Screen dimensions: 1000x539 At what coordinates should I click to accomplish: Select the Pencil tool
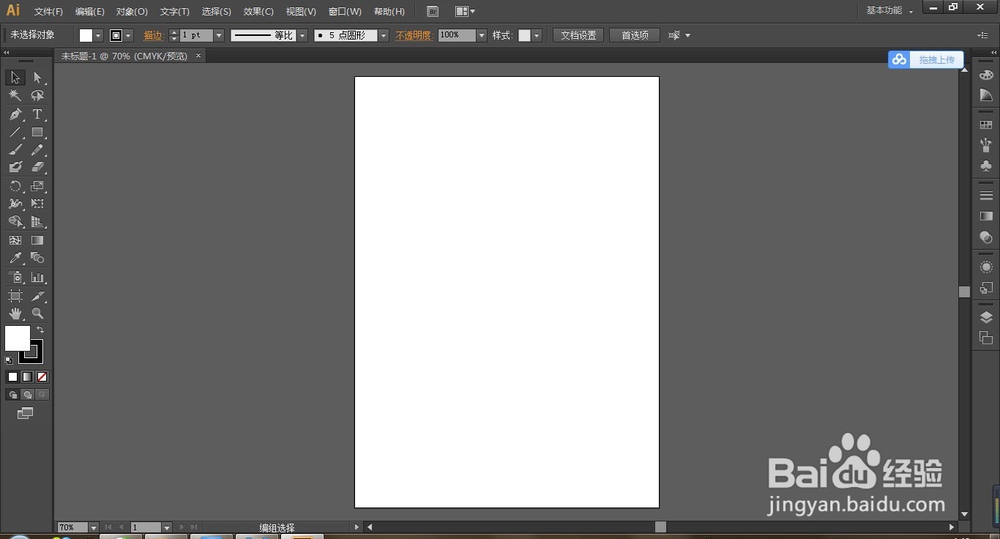tap(38, 150)
